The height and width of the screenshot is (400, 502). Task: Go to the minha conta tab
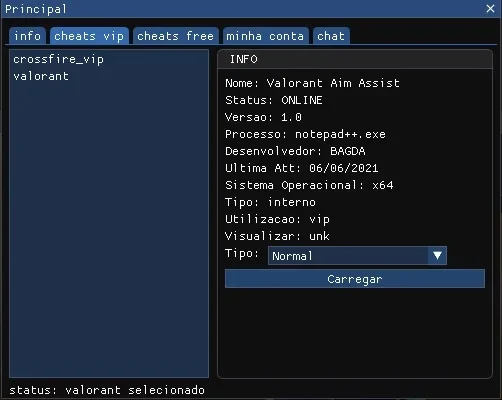[266, 36]
